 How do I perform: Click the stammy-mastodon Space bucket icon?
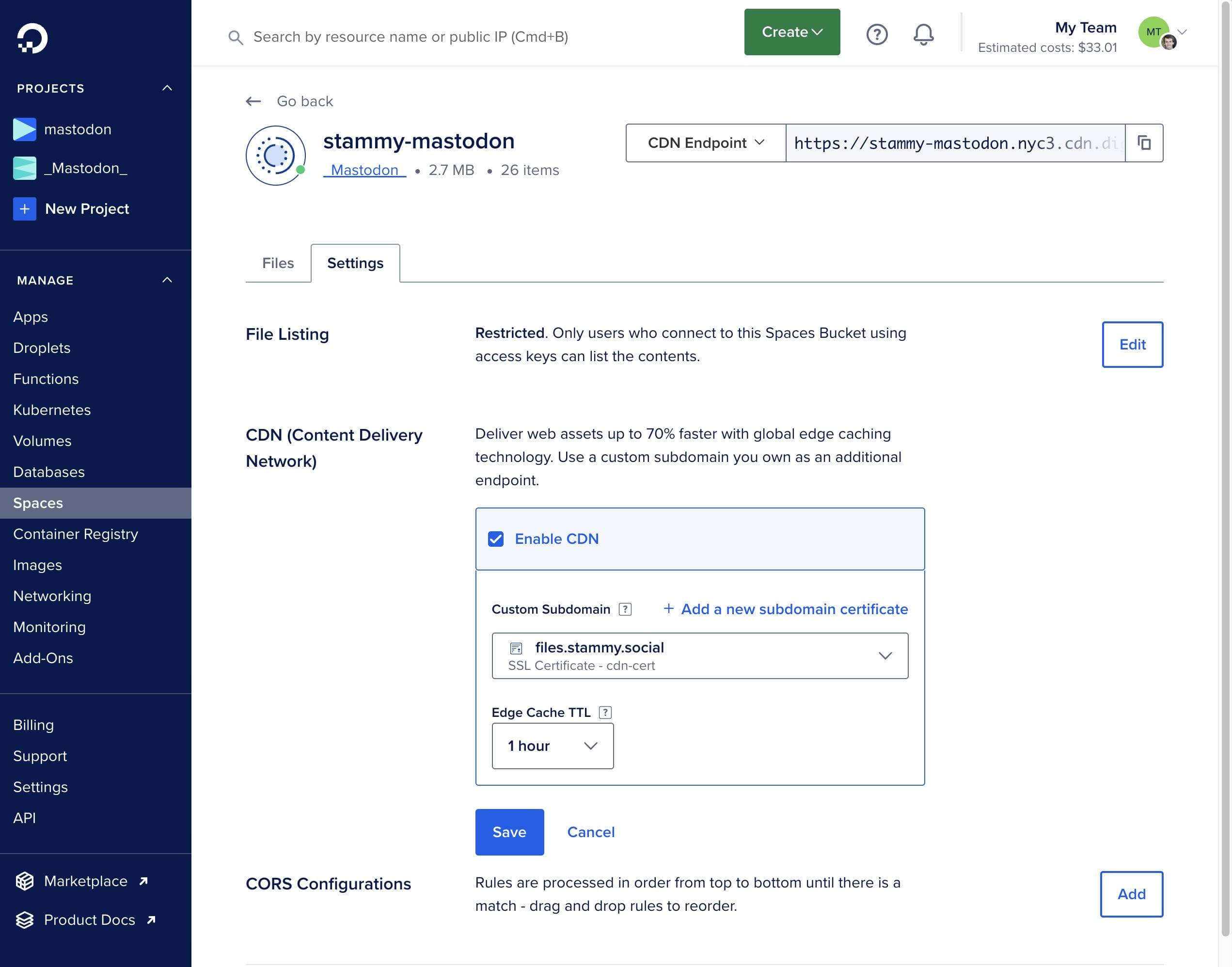pyautogui.click(x=276, y=155)
